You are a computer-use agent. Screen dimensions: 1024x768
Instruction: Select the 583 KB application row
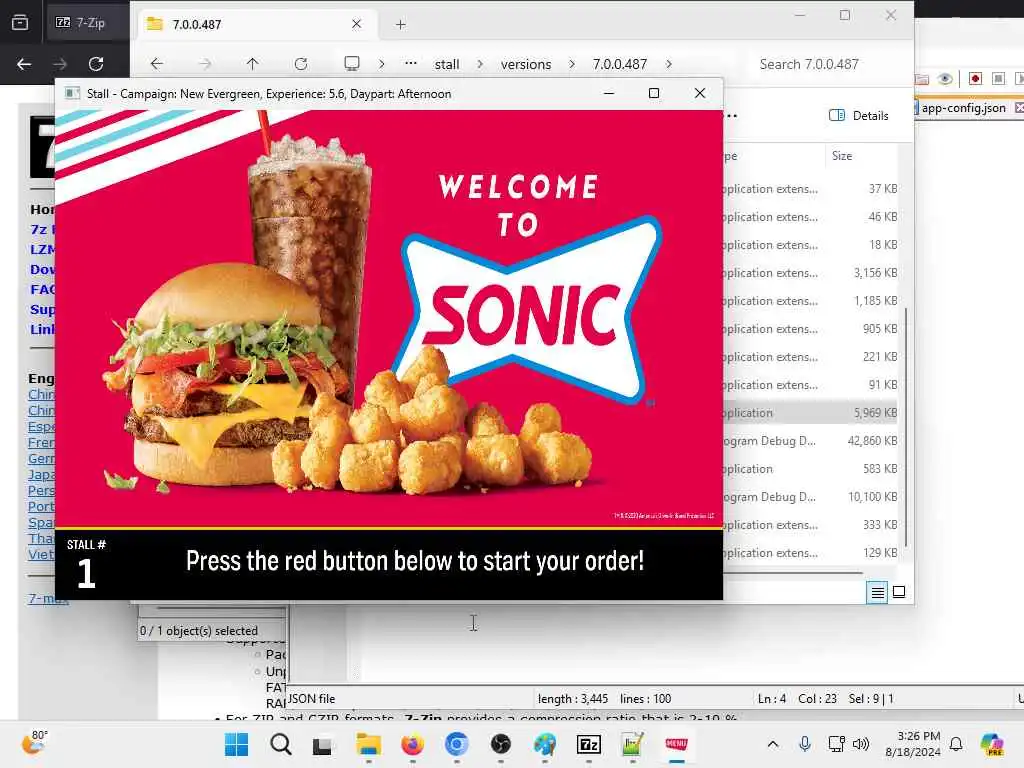[x=810, y=469]
